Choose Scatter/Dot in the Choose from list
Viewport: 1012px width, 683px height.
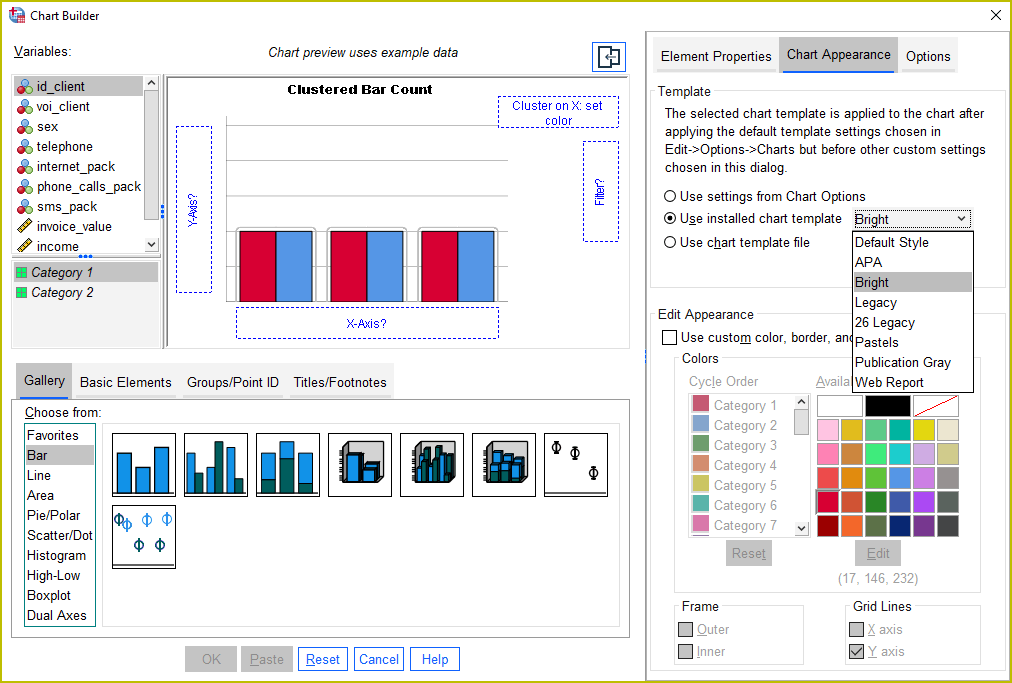click(x=60, y=536)
